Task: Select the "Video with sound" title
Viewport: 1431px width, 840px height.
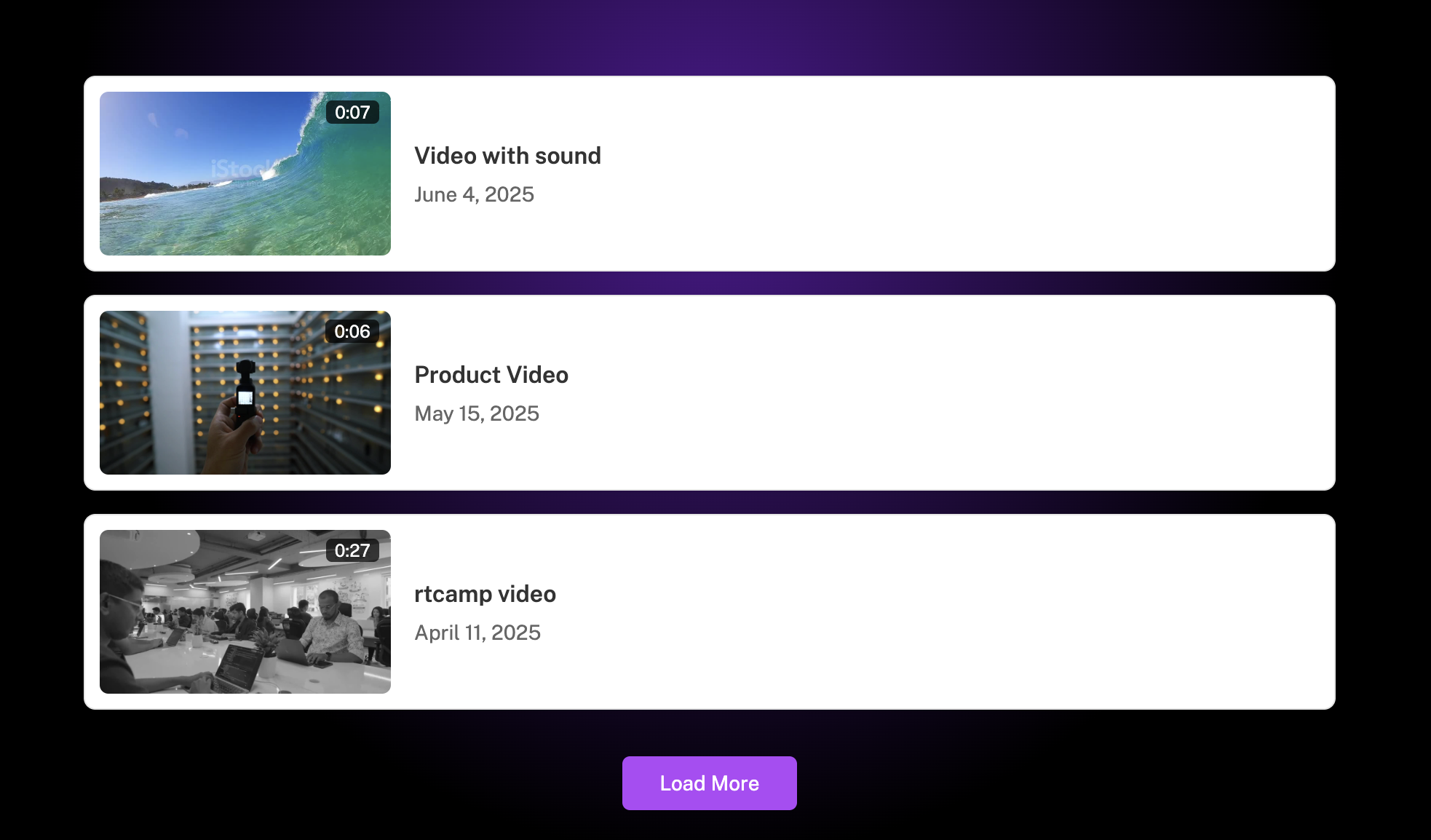Action: coord(507,156)
